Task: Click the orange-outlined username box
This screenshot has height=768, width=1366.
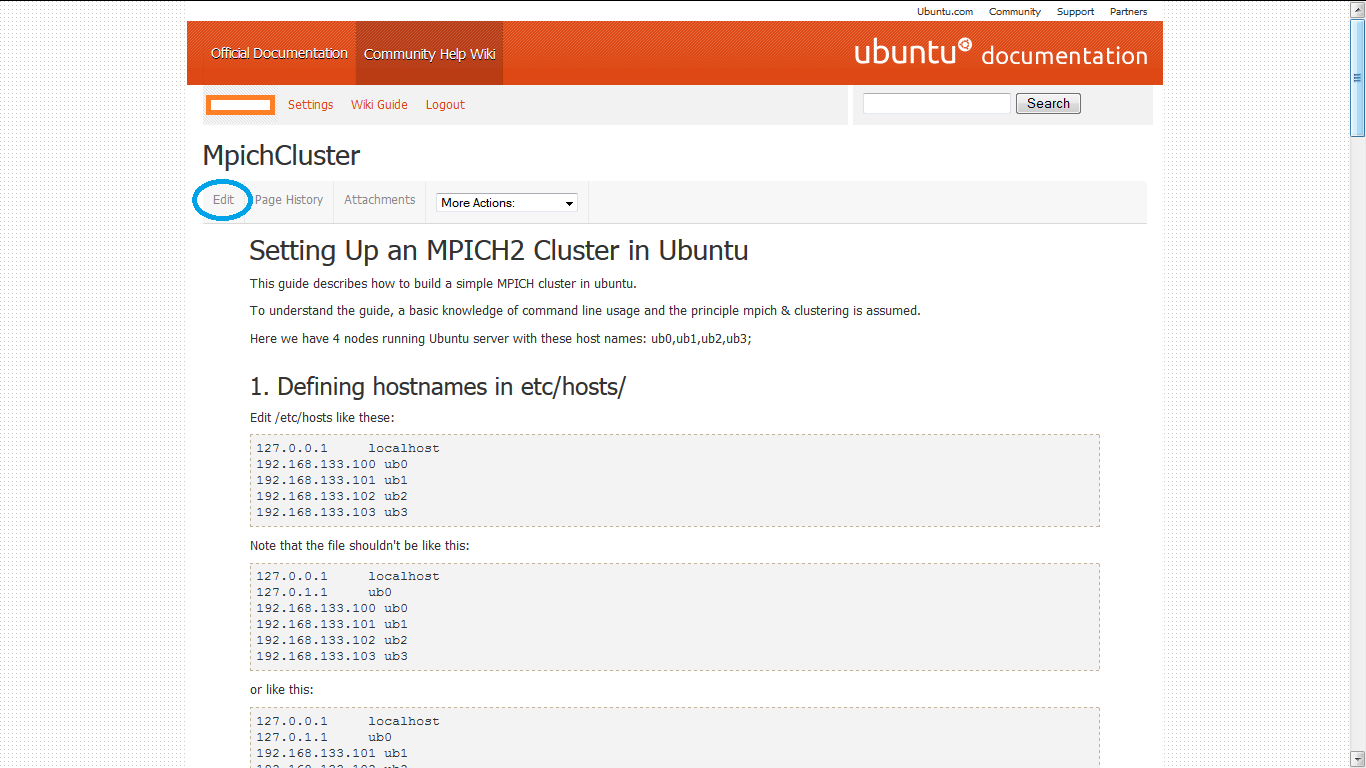Action: tap(241, 105)
